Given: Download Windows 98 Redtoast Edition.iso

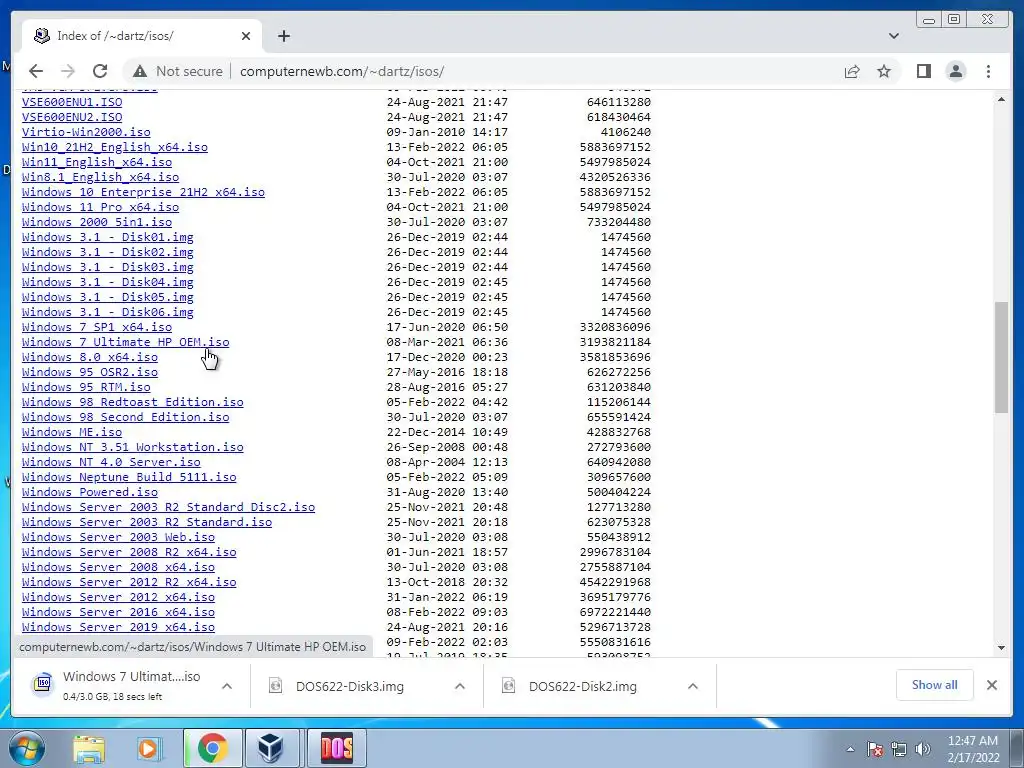Looking at the screenshot, I should (133, 402).
